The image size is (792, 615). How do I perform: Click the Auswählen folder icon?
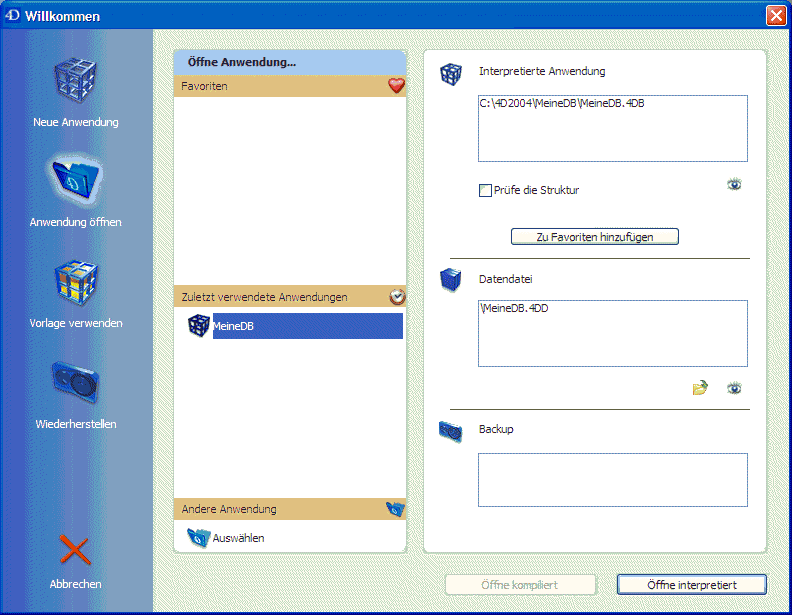pyautogui.click(x=198, y=538)
